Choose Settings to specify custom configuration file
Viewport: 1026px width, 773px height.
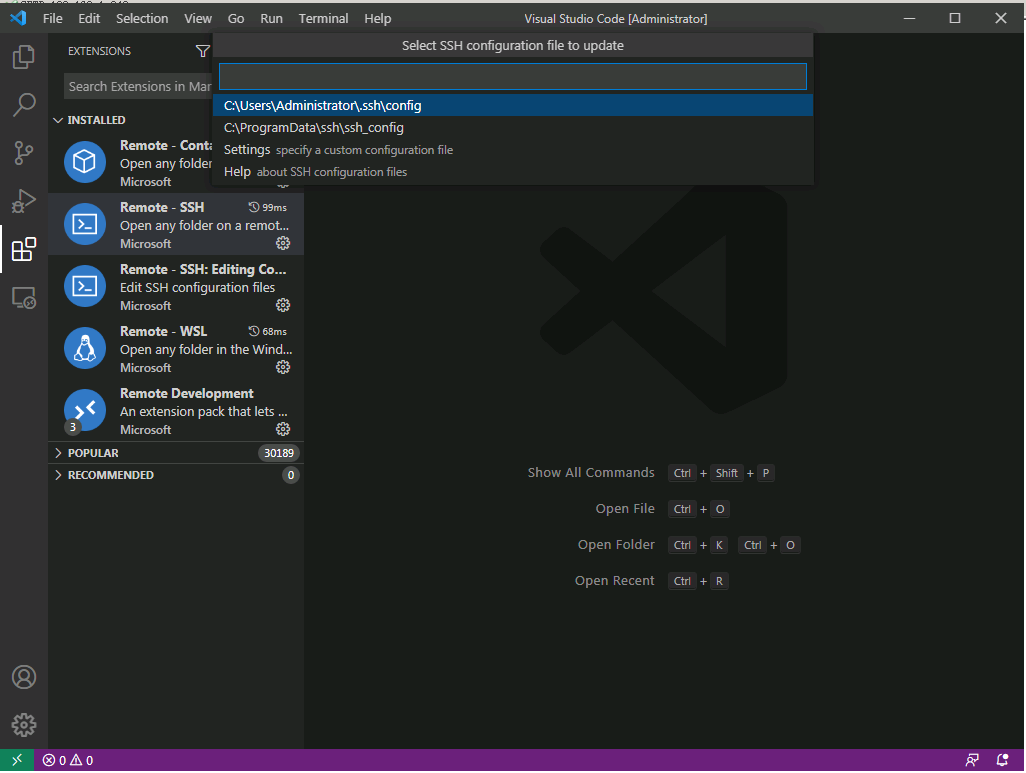click(x=513, y=150)
